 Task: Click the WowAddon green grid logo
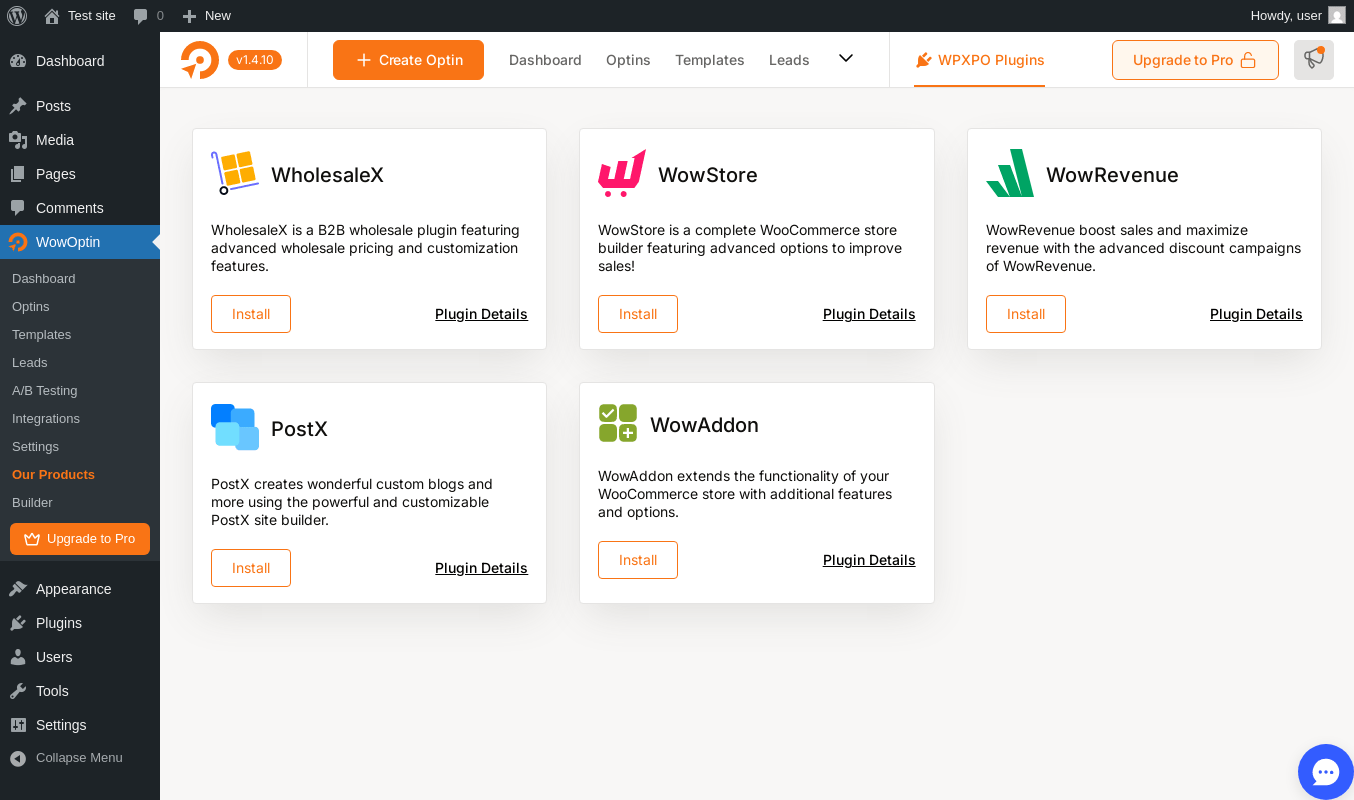pyautogui.click(x=618, y=423)
